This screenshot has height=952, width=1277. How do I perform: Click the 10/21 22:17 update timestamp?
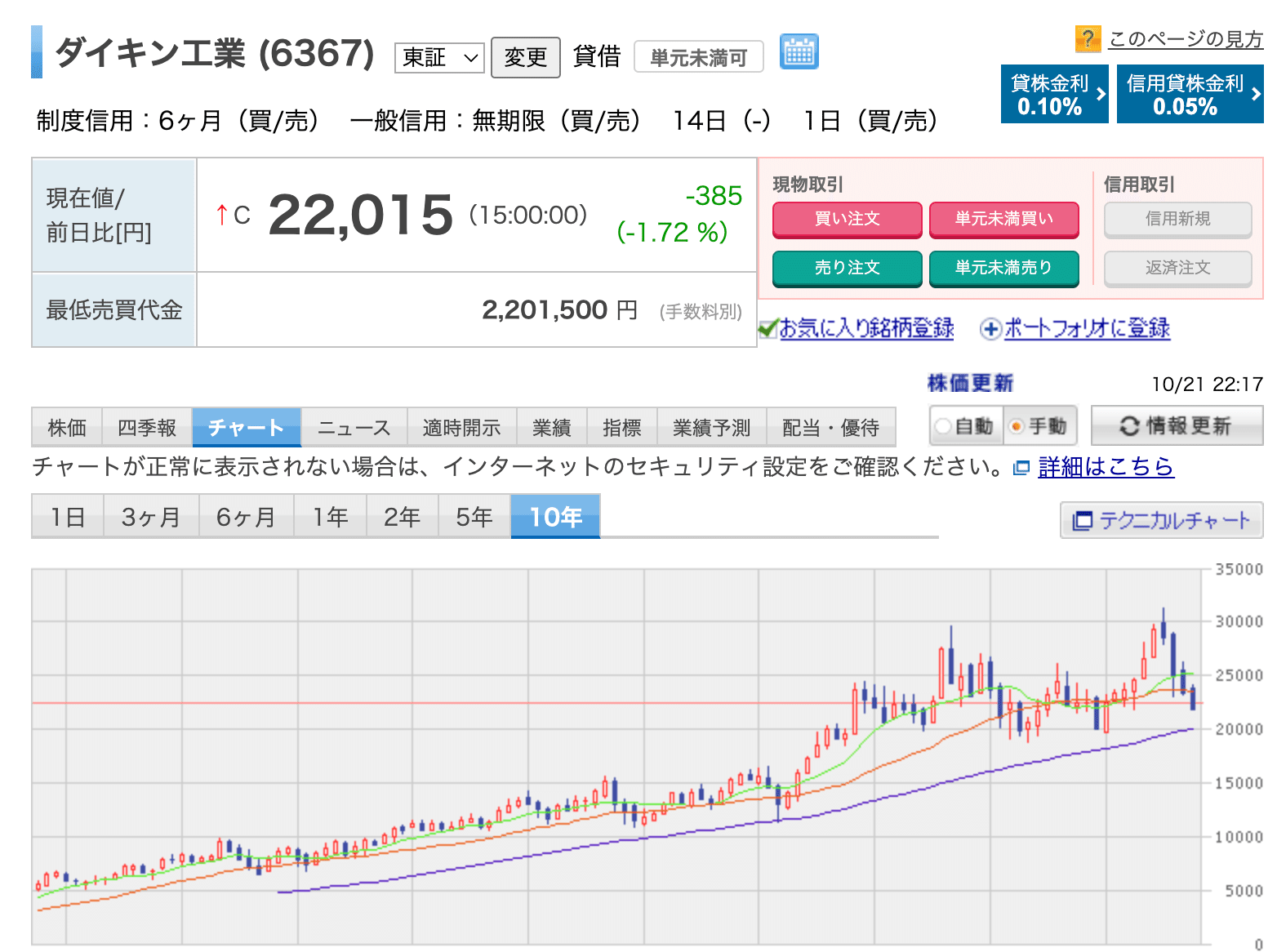pyautogui.click(x=1208, y=385)
